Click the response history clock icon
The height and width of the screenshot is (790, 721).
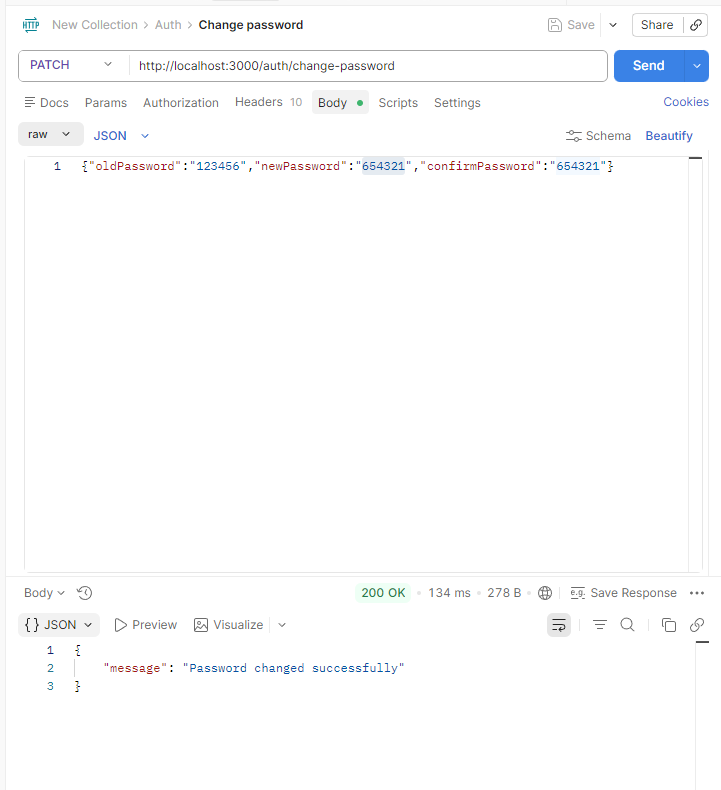[85, 593]
